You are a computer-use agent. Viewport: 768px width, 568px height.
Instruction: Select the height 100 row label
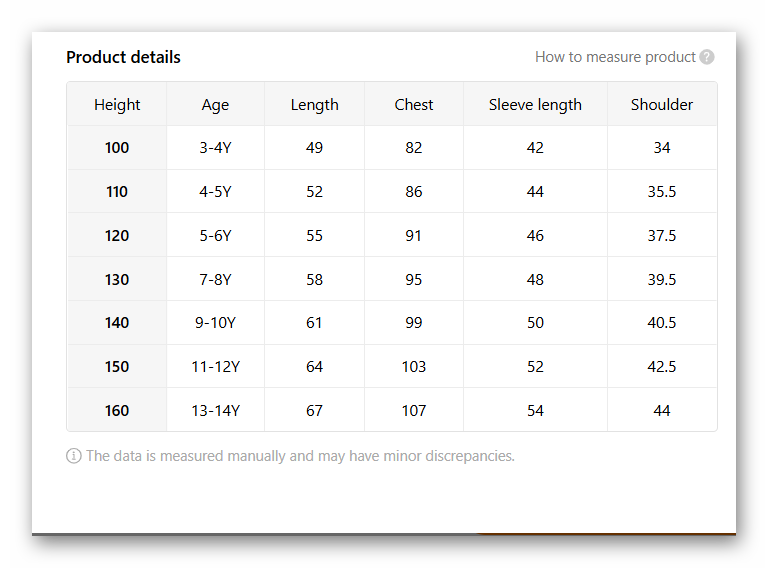tap(117, 148)
